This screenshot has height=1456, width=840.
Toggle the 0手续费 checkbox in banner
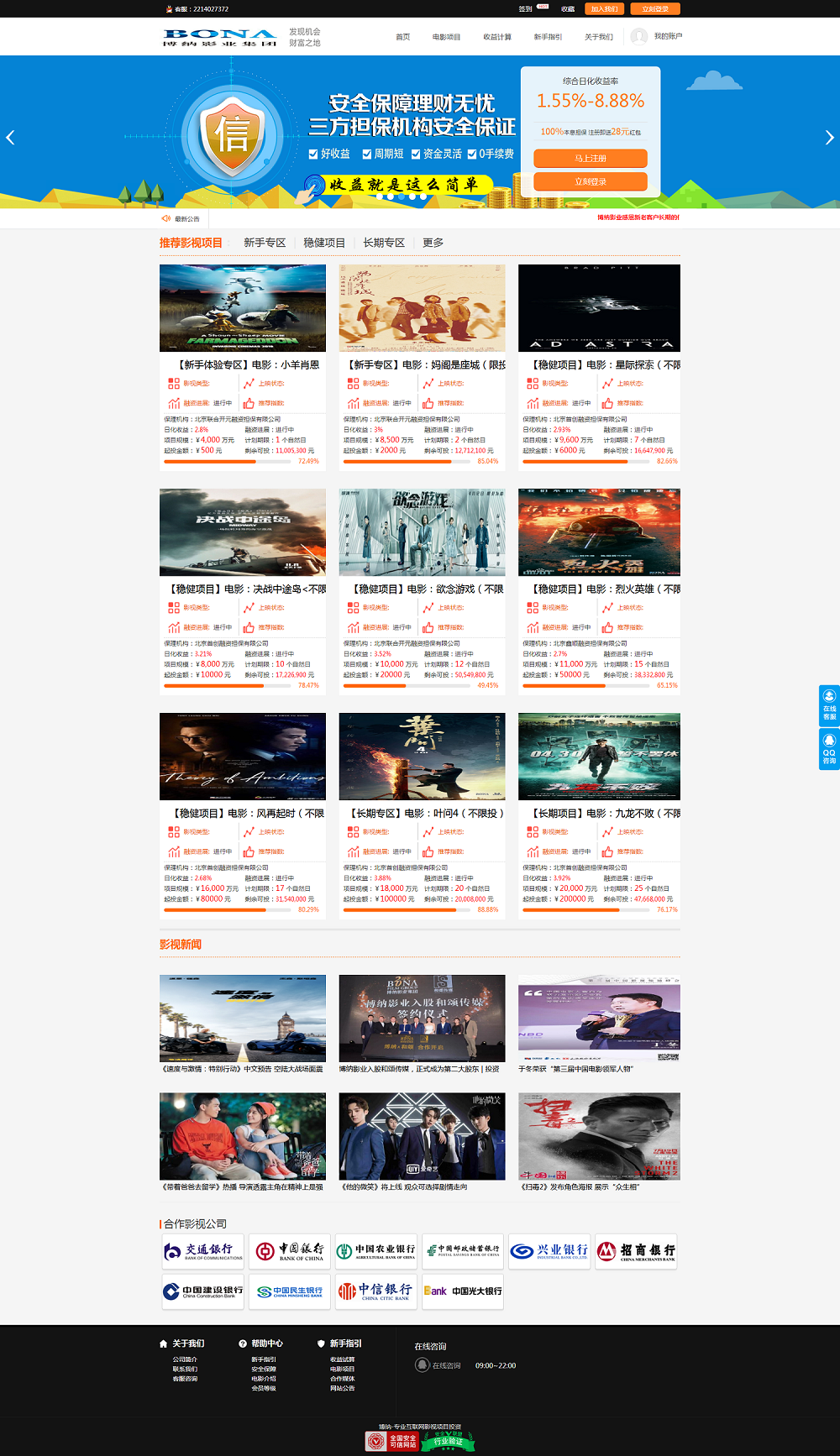click(x=472, y=155)
